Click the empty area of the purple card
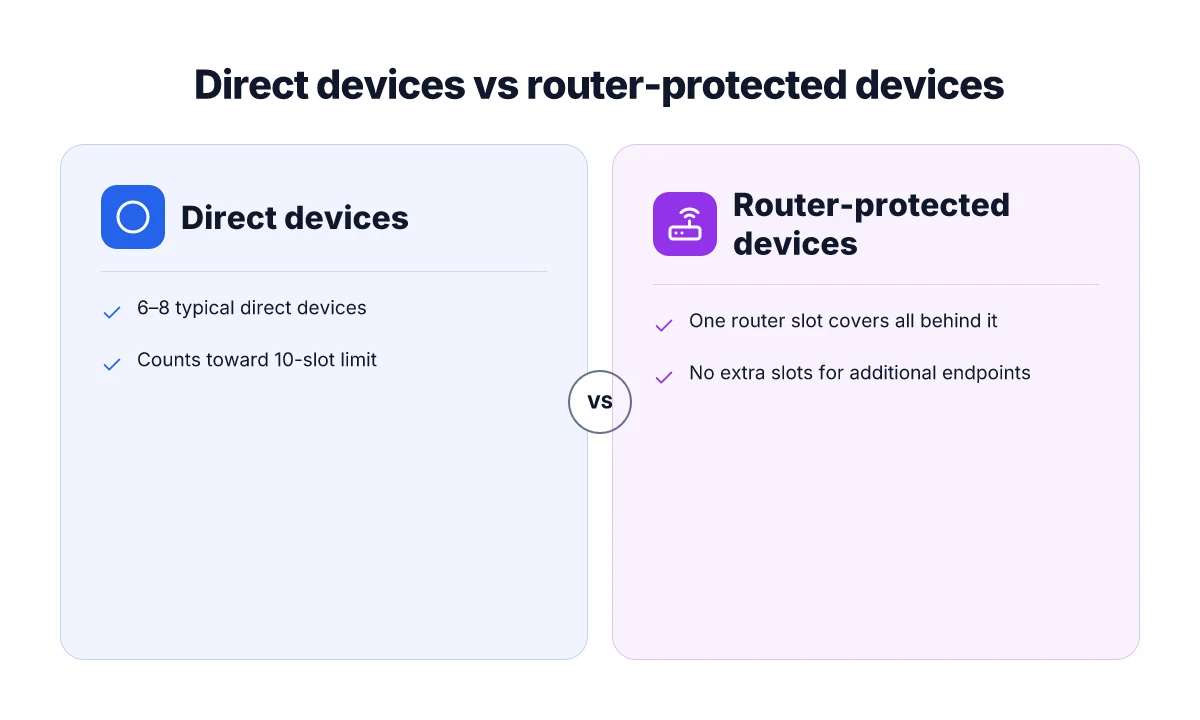Screen dimensions: 1200x720 point(876,530)
